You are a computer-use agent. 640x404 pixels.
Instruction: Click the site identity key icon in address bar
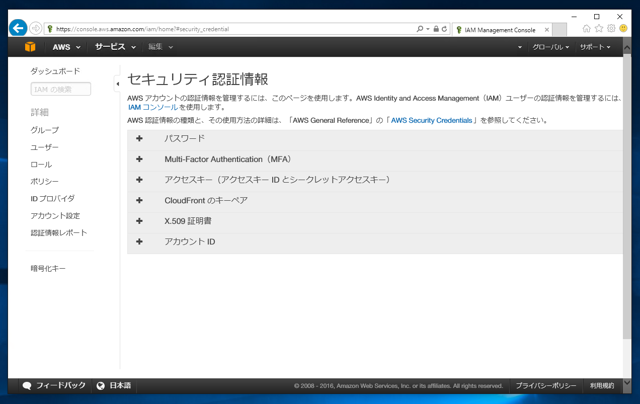tap(50, 29)
